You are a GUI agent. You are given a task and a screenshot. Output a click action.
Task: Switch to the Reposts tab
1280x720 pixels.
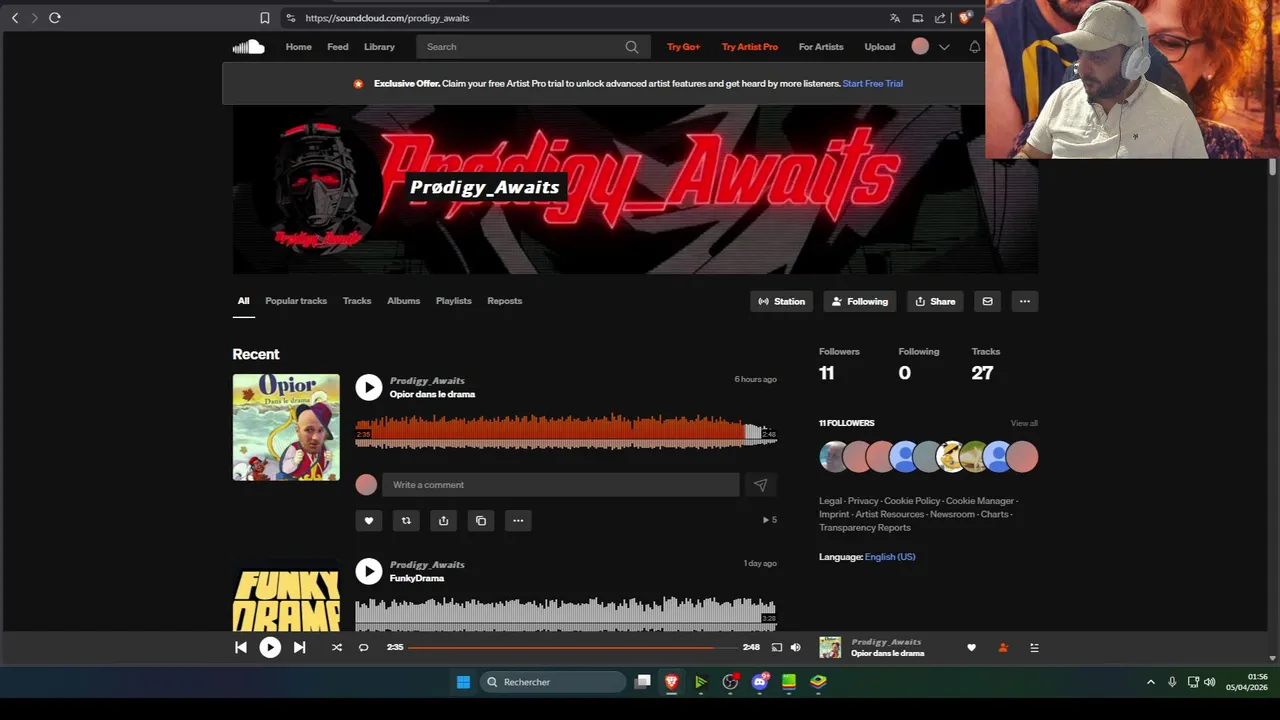(x=505, y=301)
